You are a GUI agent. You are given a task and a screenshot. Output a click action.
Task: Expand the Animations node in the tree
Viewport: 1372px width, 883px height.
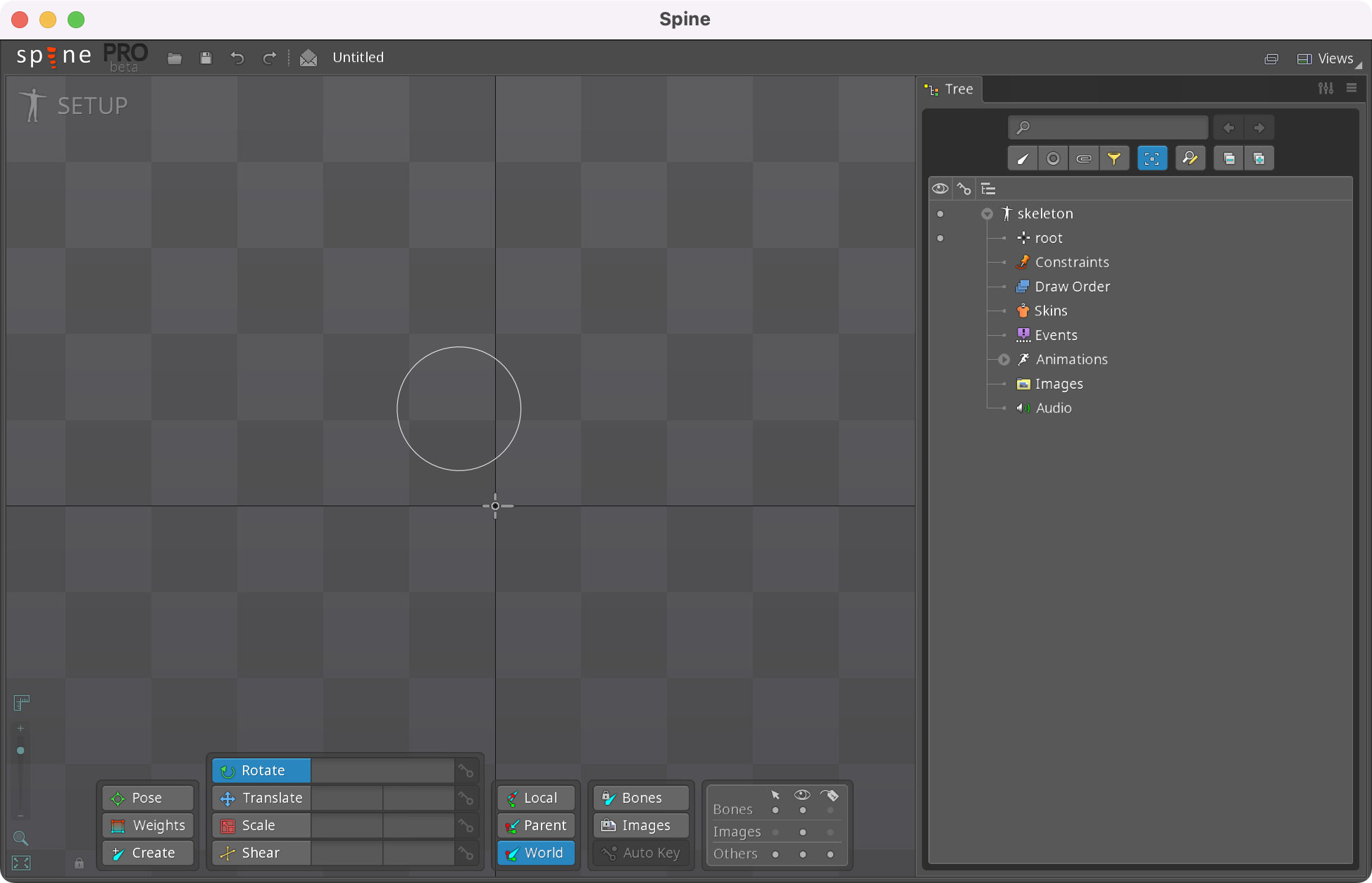[x=1003, y=359]
